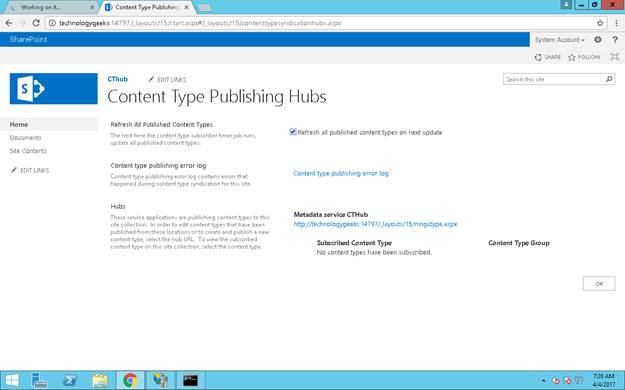This screenshot has width=625, height=390.
Task: Toggle Refresh all published content types checkbox
Action: click(293, 132)
